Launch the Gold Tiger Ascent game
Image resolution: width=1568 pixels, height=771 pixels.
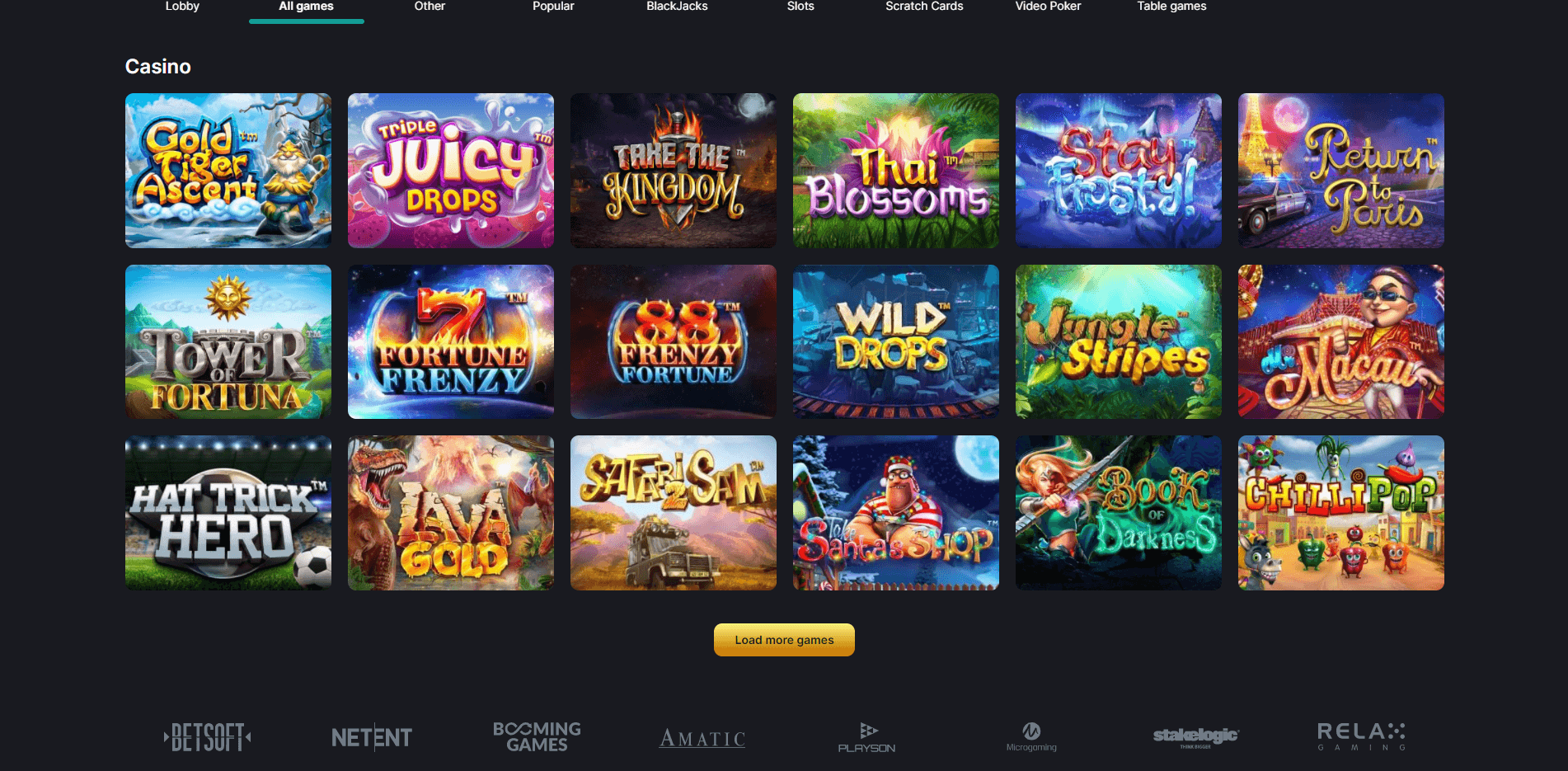[x=228, y=171]
